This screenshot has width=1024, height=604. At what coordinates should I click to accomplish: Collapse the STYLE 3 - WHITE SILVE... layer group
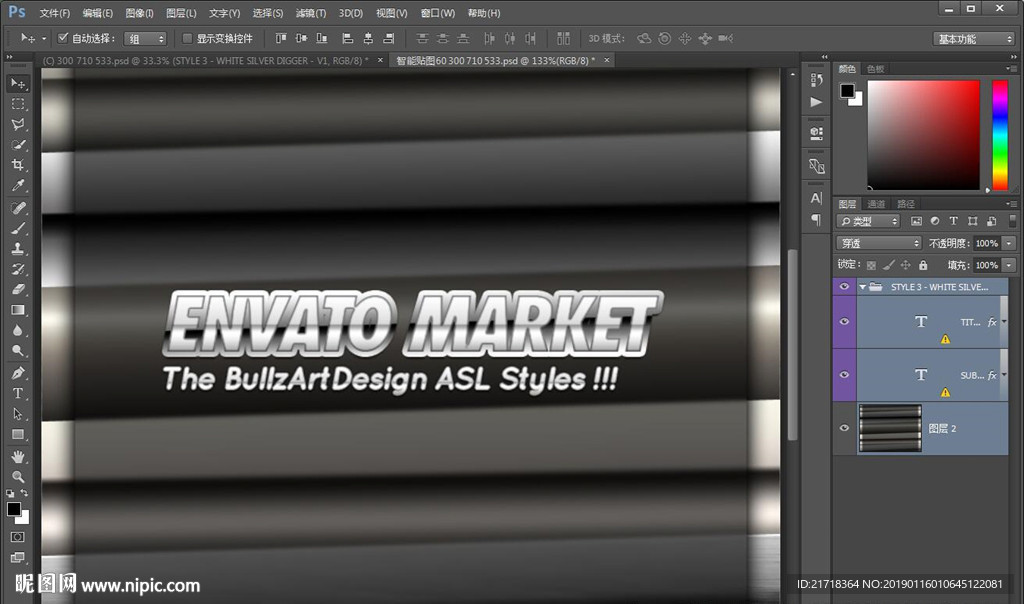(x=862, y=287)
